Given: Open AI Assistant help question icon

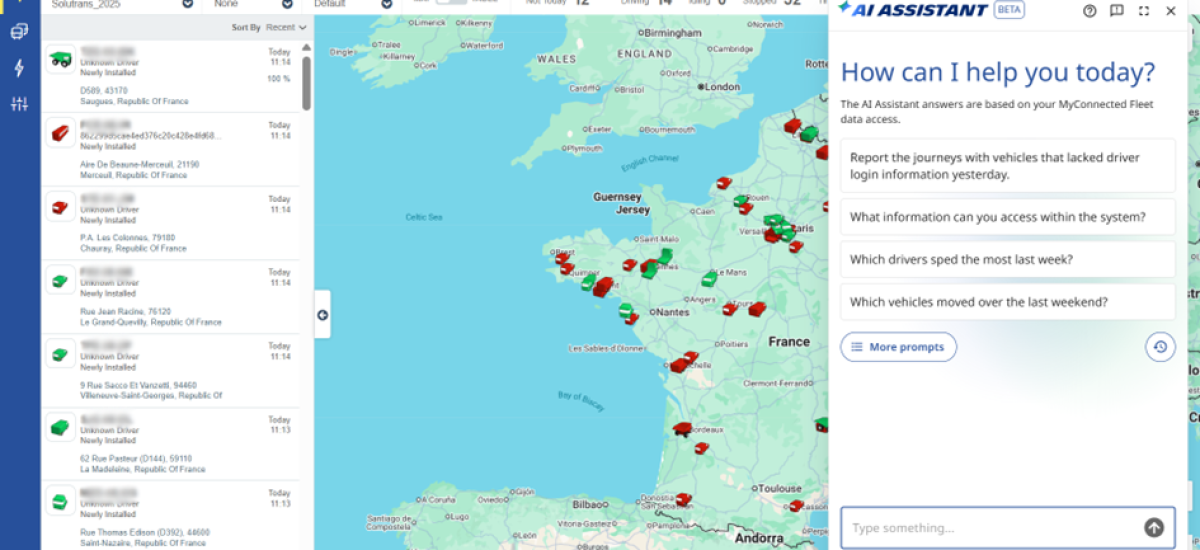Looking at the screenshot, I should [1090, 11].
